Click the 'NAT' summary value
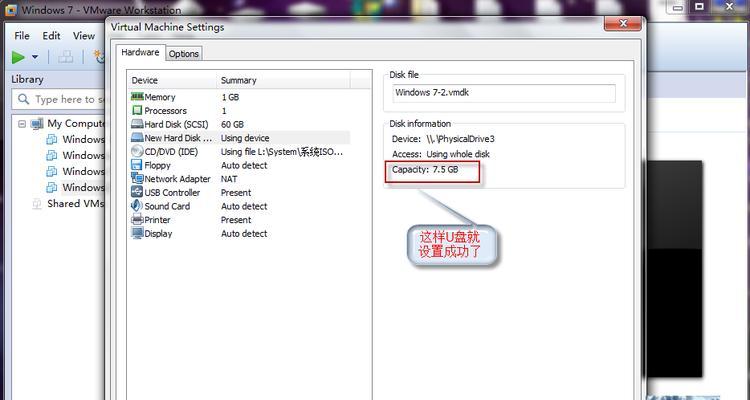The image size is (750, 400). [229, 179]
